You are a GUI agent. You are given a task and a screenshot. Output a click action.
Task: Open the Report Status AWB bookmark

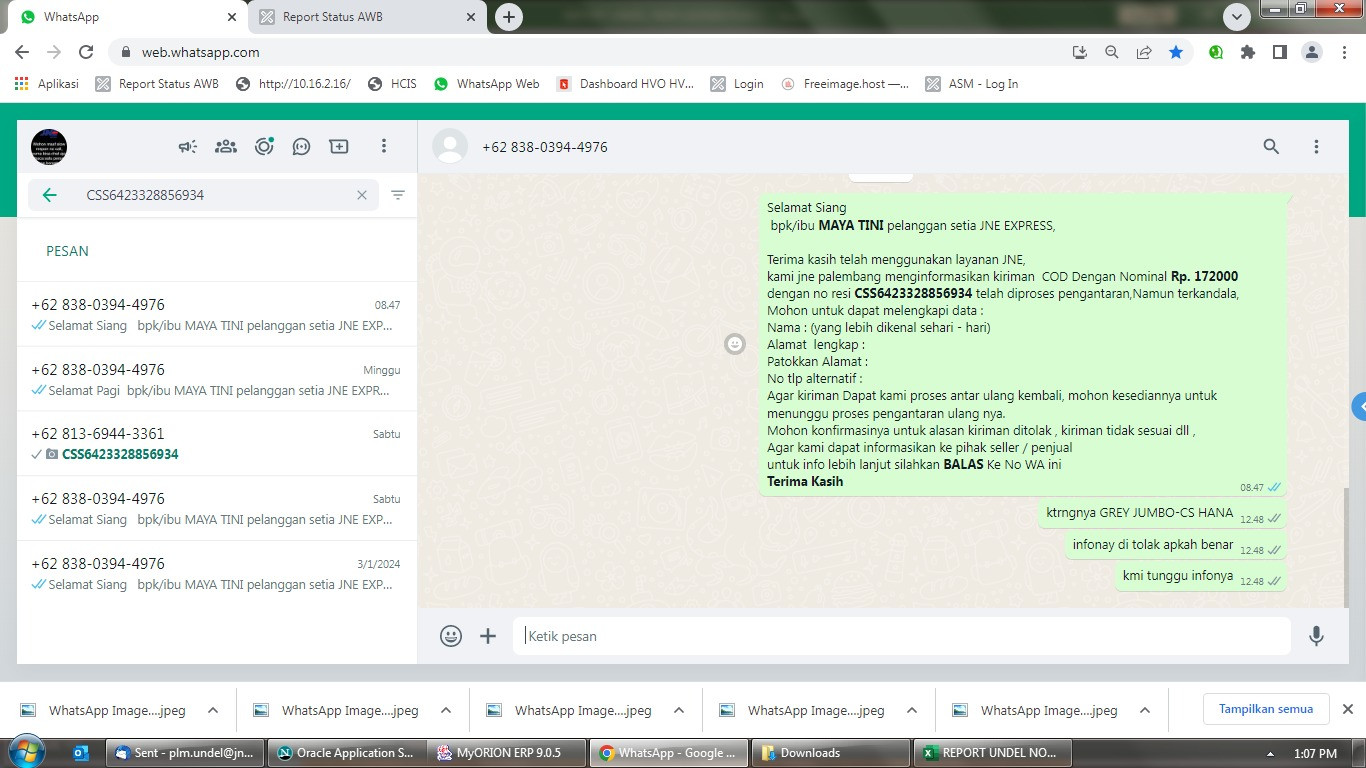[157, 84]
